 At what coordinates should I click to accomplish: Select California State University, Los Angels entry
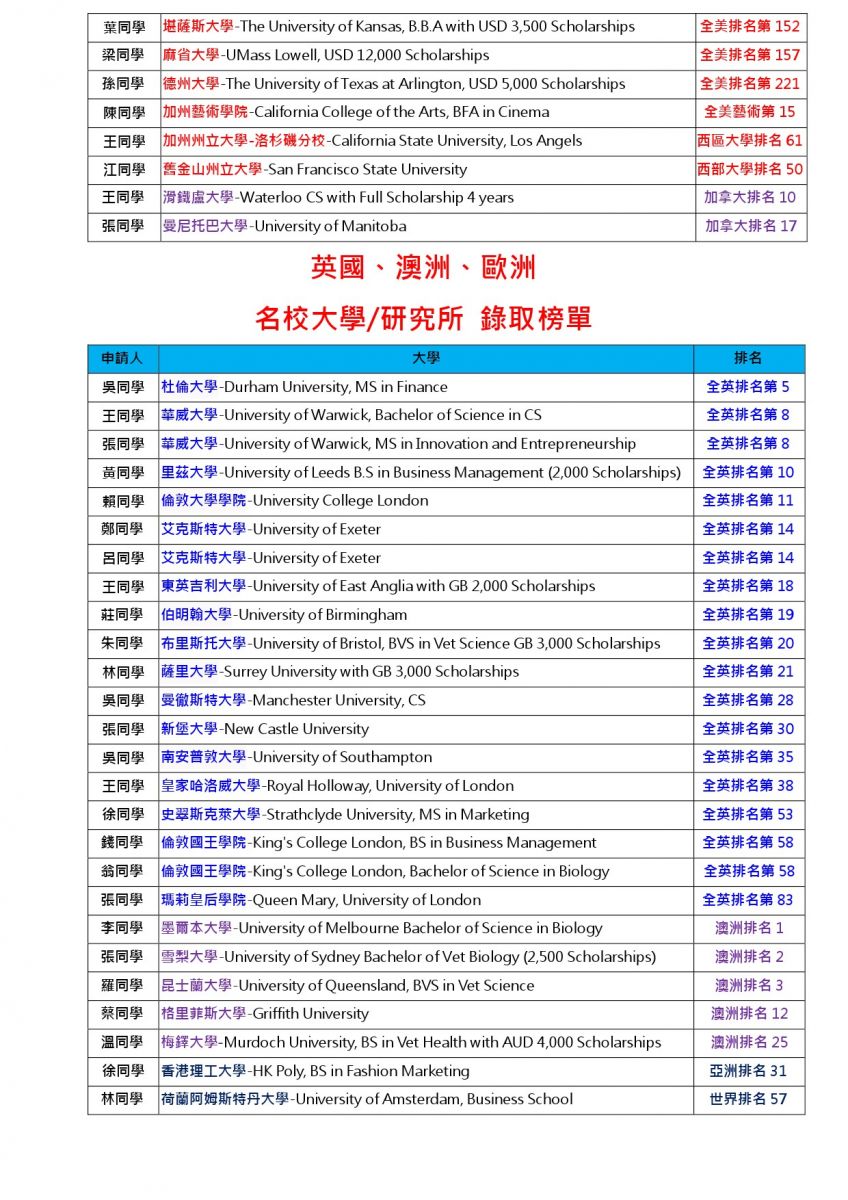[372, 141]
